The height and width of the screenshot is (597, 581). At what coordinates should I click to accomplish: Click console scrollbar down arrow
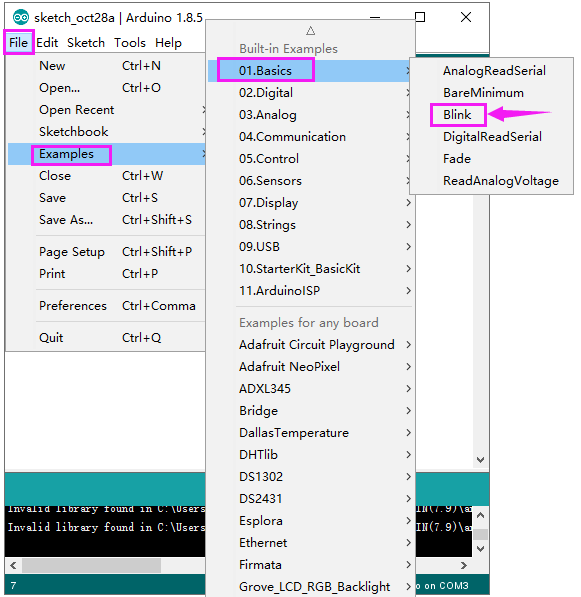[480, 549]
